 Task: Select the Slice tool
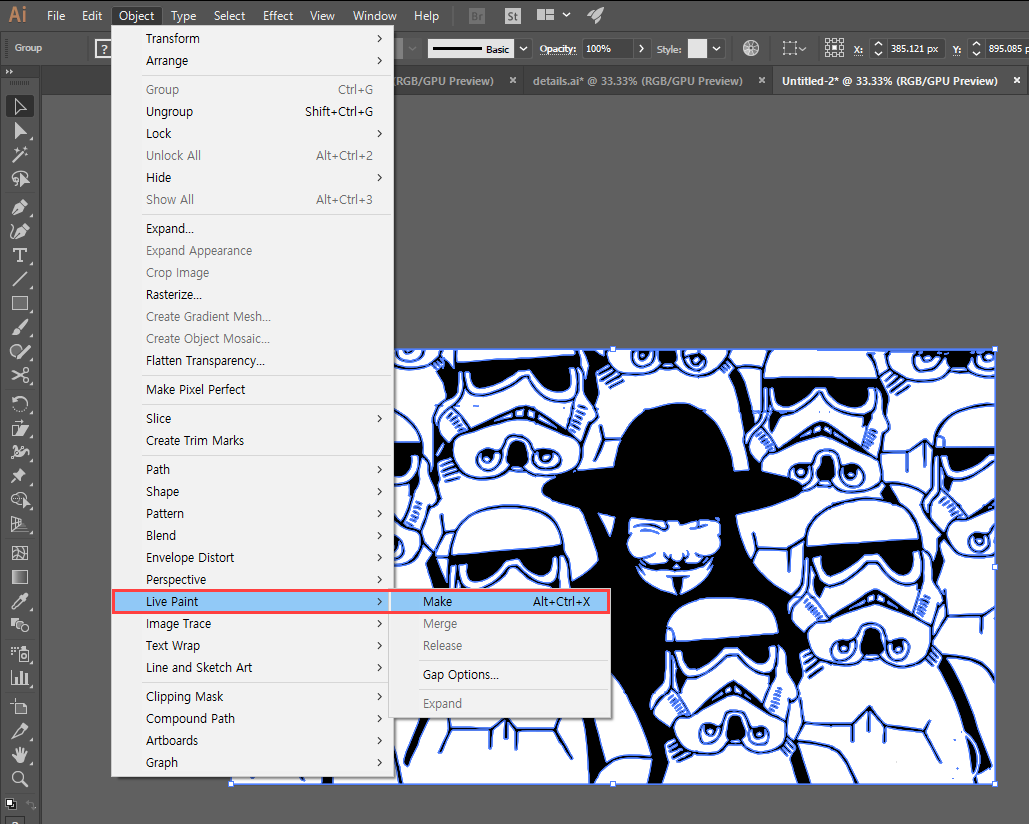click(x=20, y=731)
